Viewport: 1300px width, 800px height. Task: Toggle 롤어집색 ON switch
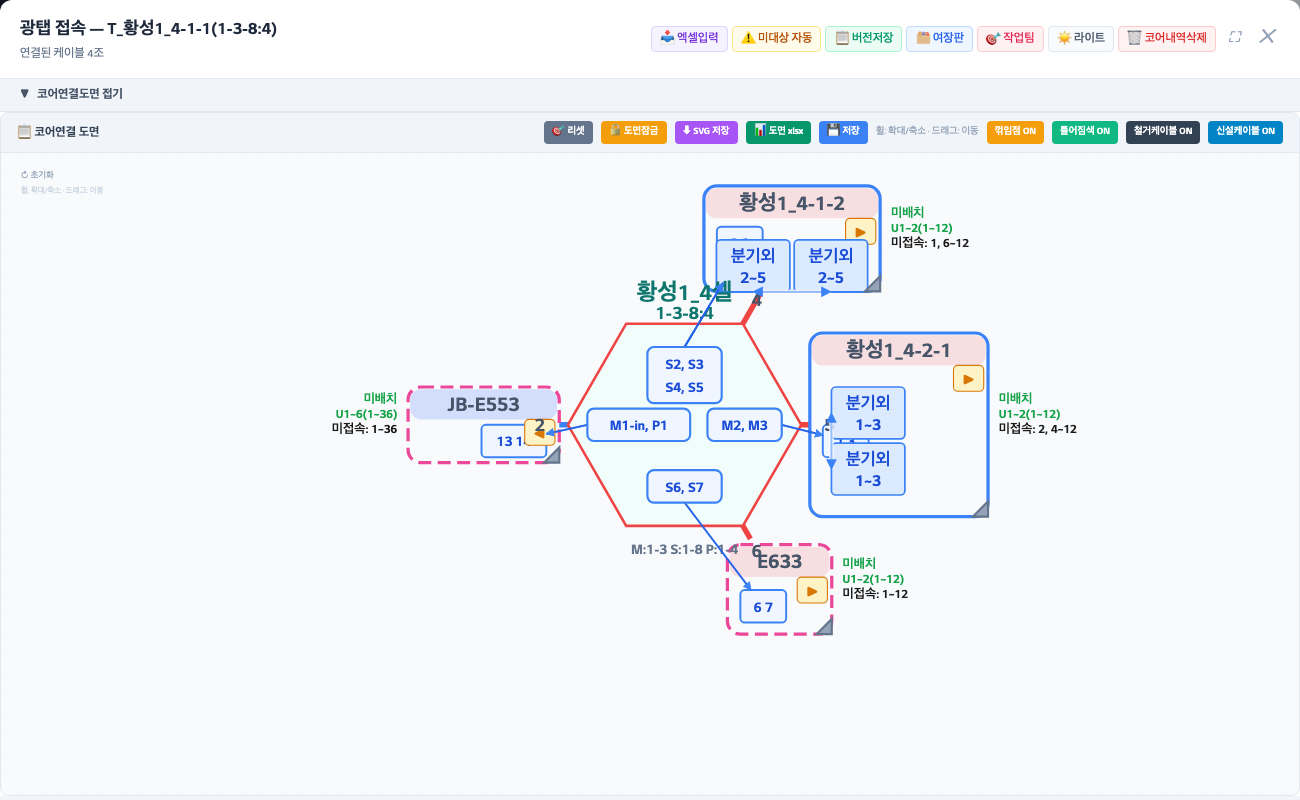coord(1086,131)
